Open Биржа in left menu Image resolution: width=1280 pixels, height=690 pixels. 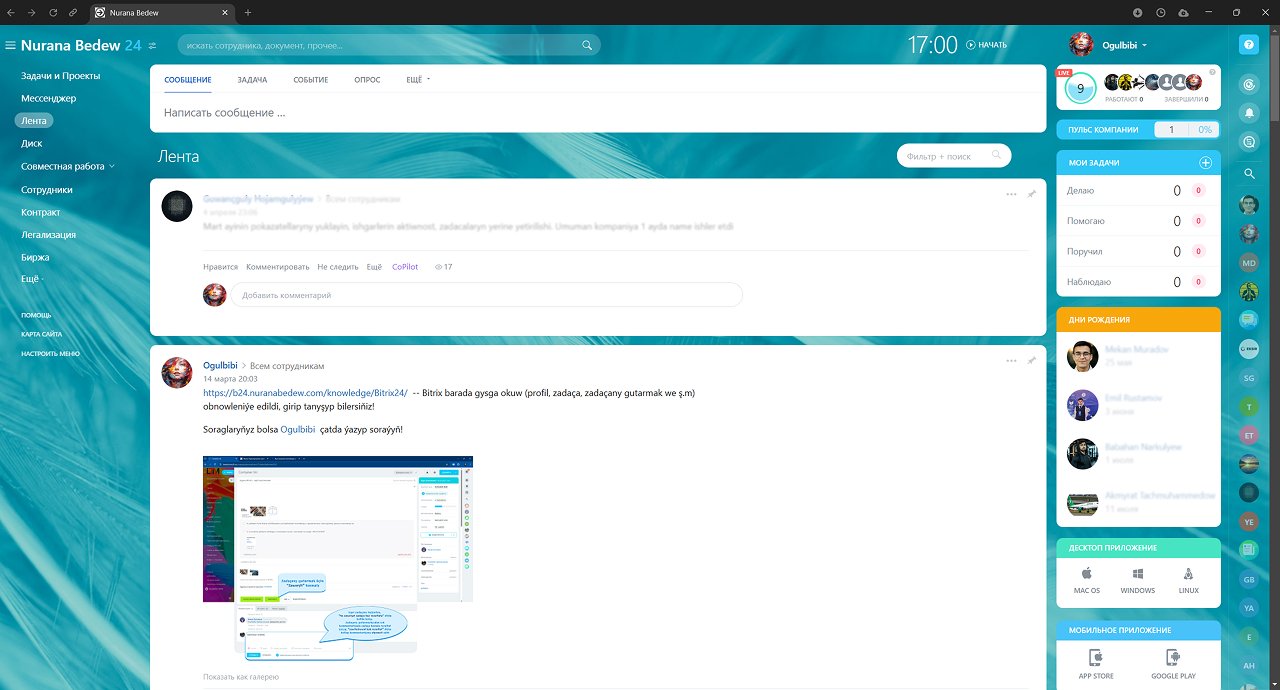[35, 257]
